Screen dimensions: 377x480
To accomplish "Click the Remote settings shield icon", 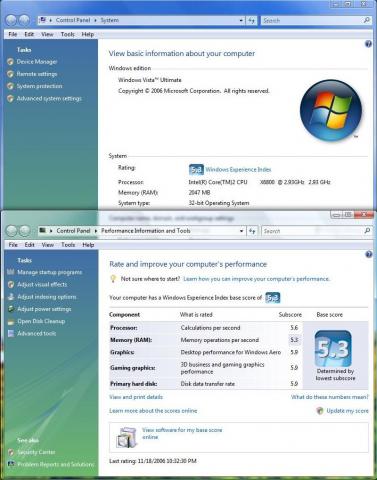I will coord(10,74).
